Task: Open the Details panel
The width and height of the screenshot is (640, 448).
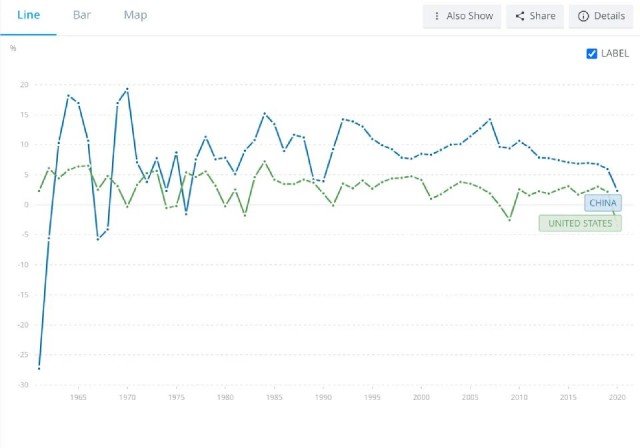Action: pyautogui.click(x=601, y=16)
